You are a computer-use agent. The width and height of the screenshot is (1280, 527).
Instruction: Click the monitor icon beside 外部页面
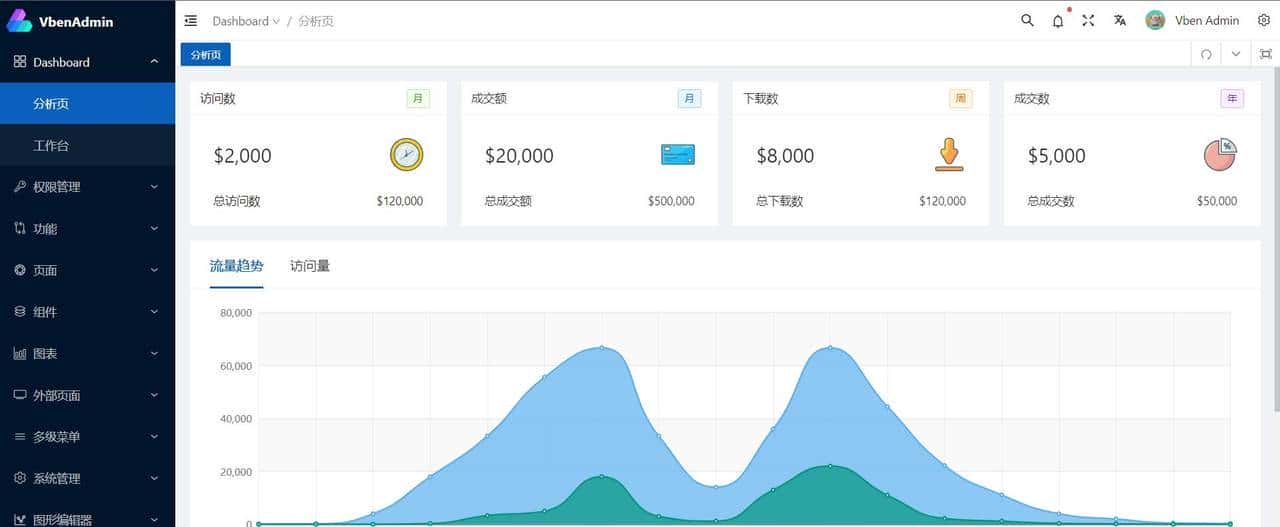pos(20,395)
